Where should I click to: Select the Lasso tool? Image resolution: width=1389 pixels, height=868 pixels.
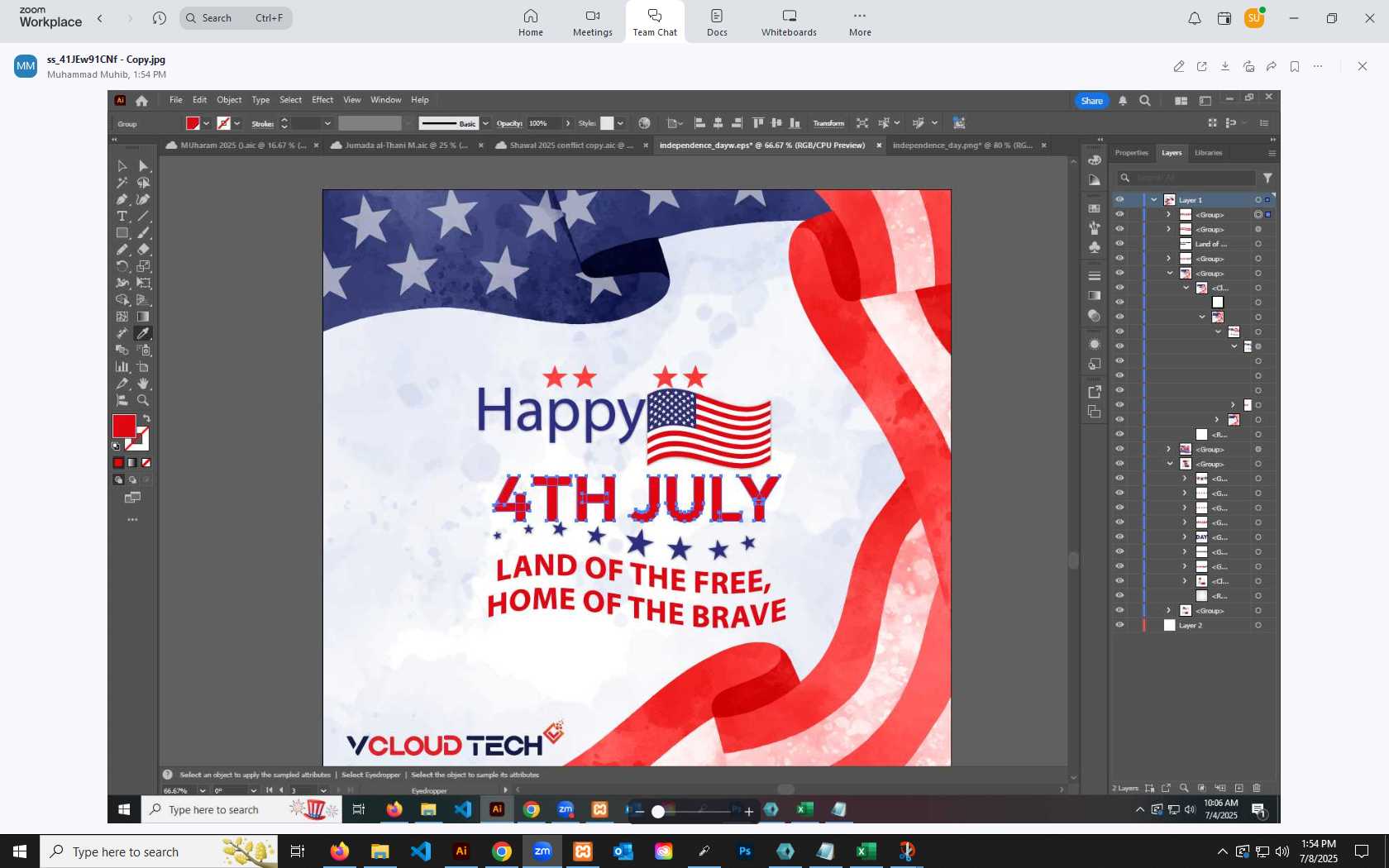tap(144, 183)
